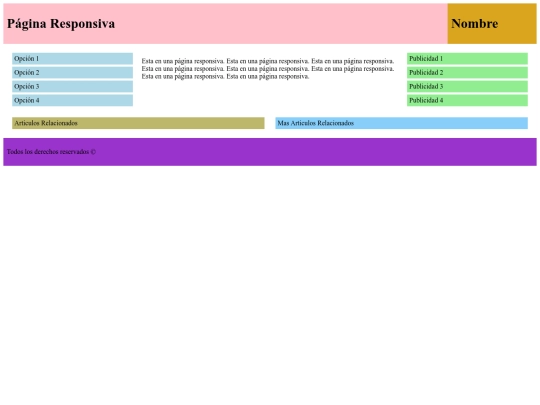Choose 'Opción 3' in the left menu
Image resolution: width=540 pixels, height=405 pixels.
point(72,86)
